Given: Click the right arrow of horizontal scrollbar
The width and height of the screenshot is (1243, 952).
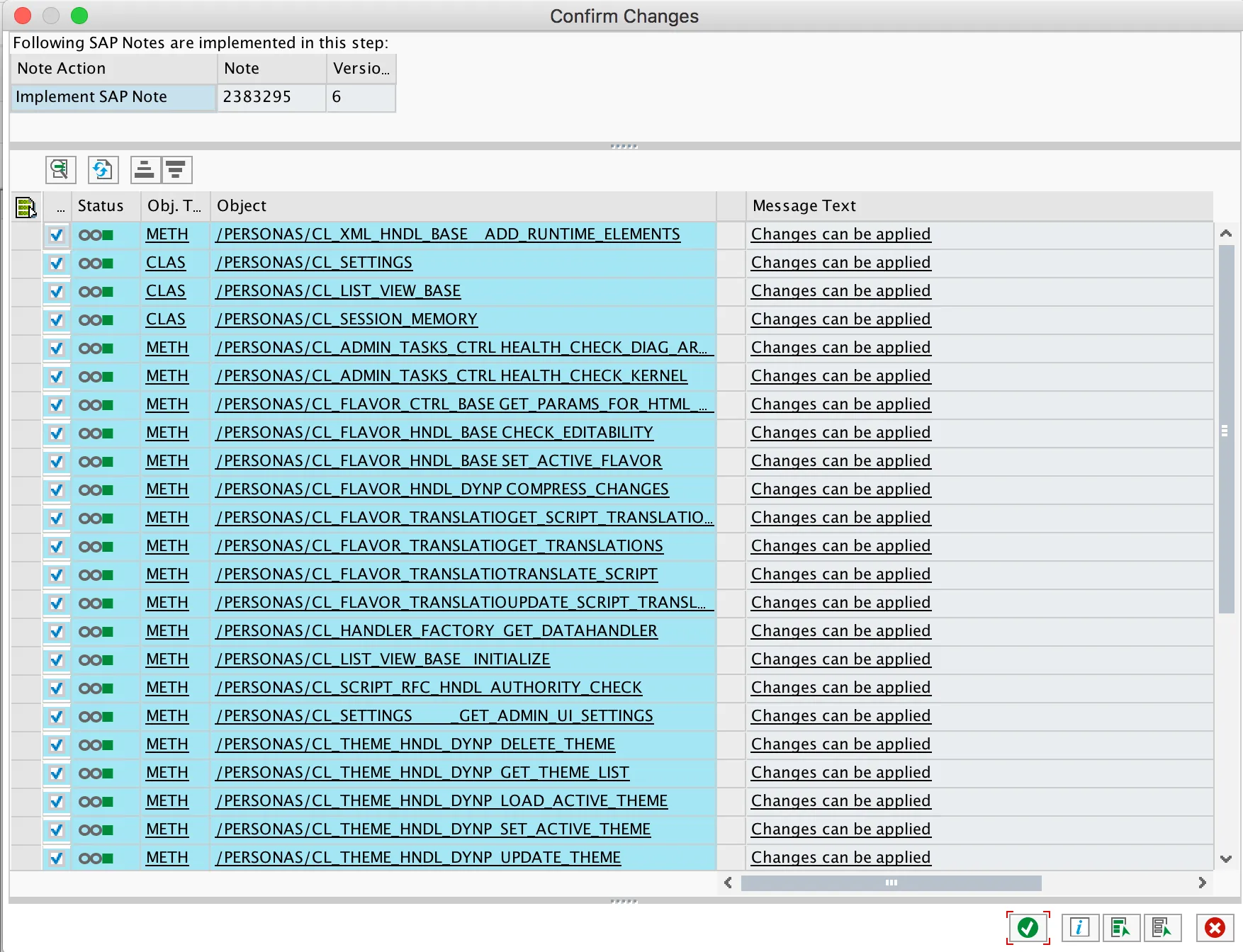Looking at the screenshot, I should (x=1202, y=883).
